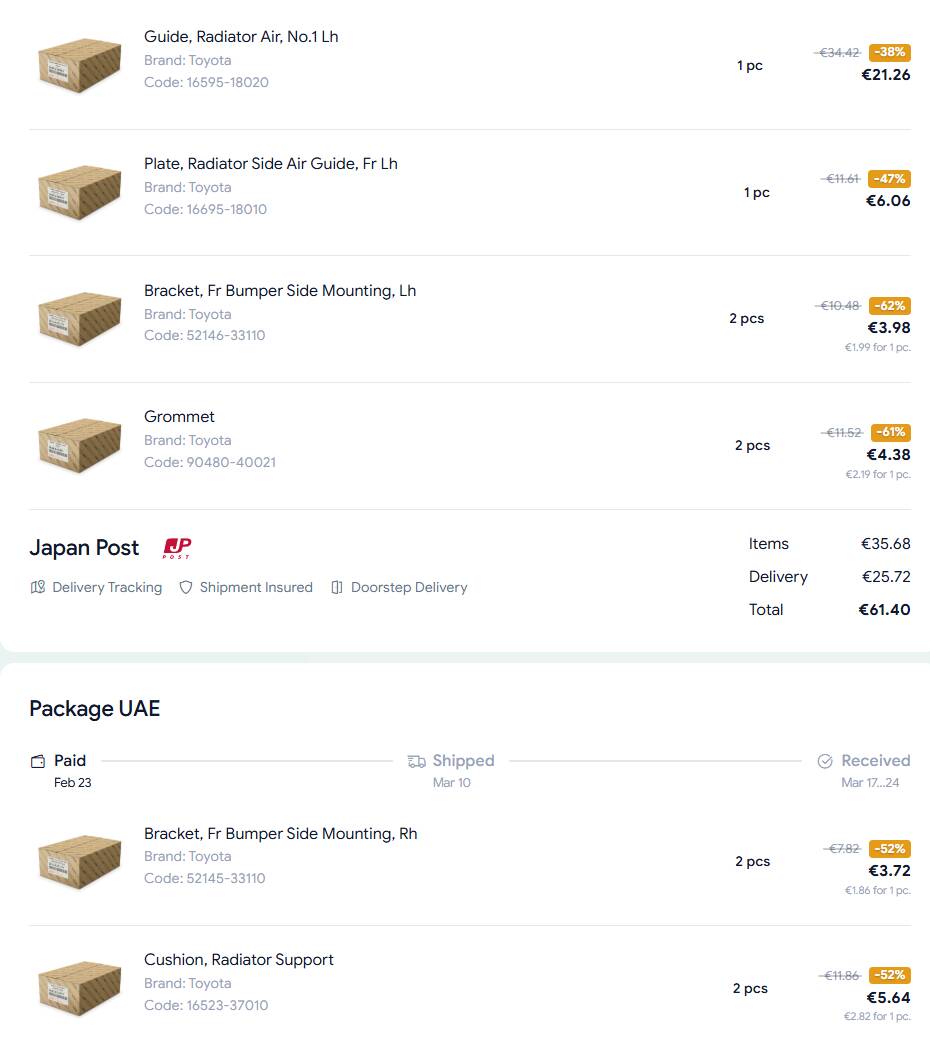This screenshot has width=930, height=1050.
Task: Click the Delivery Tracking label
Action: tap(107, 587)
